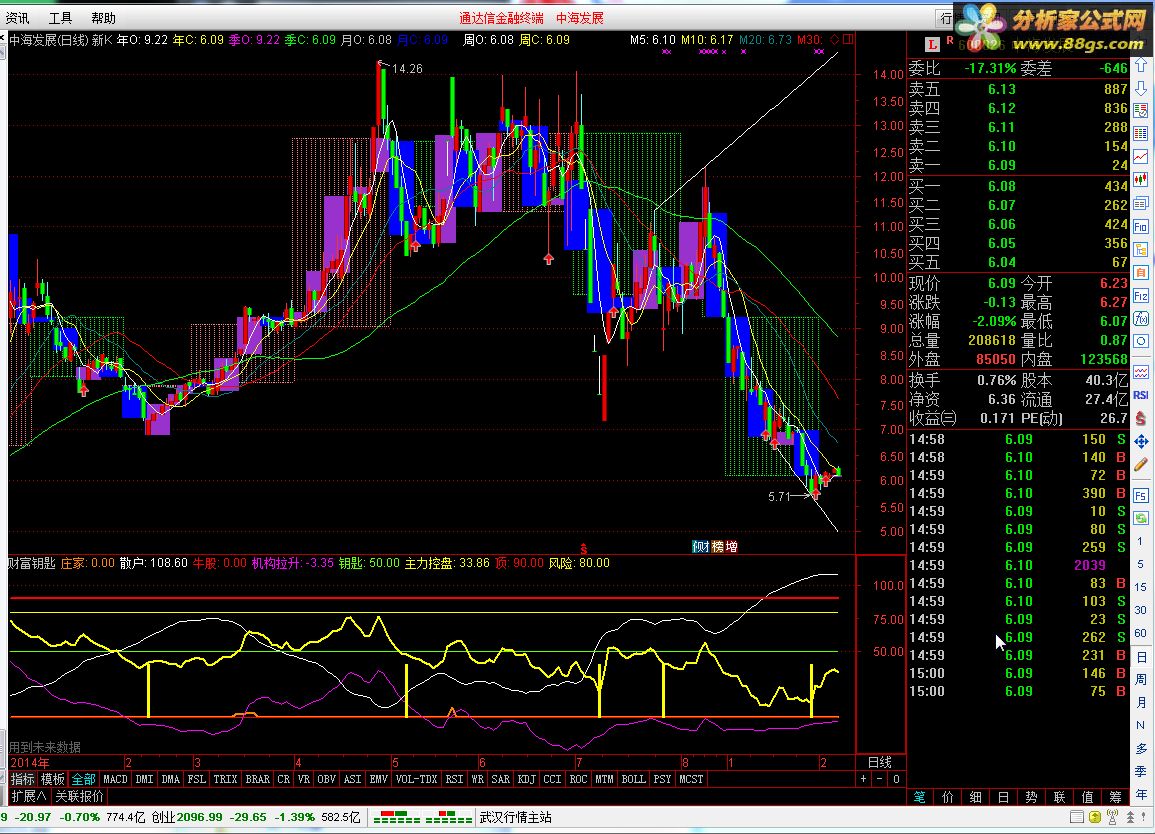Open the yellow tree-structure sector icon
Viewport: 1155px width, 834px height.
coord(1141,249)
